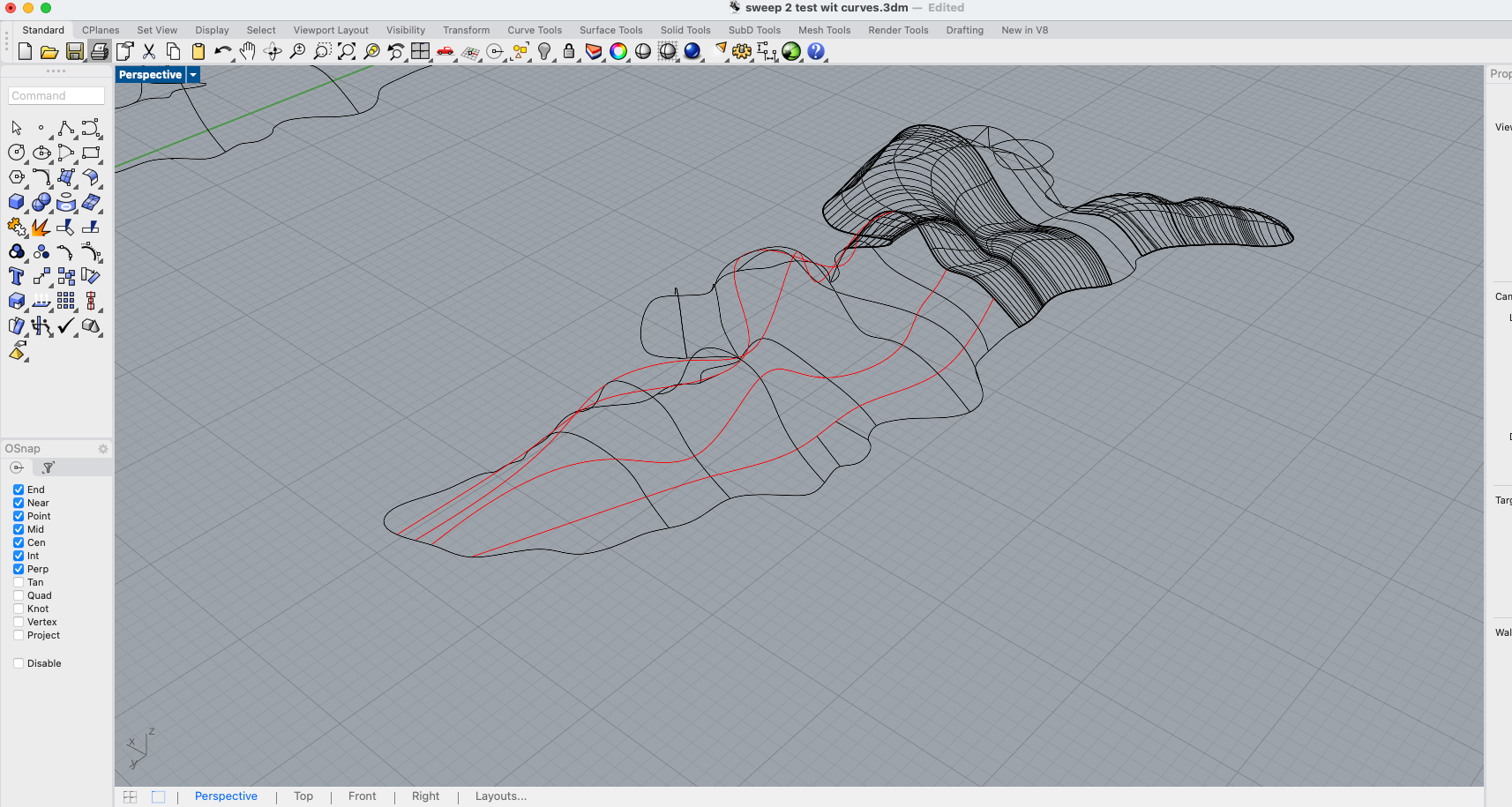This screenshot has height=807, width=1512.
Task: Select the Pan hand tool
Action: [248, 51]
